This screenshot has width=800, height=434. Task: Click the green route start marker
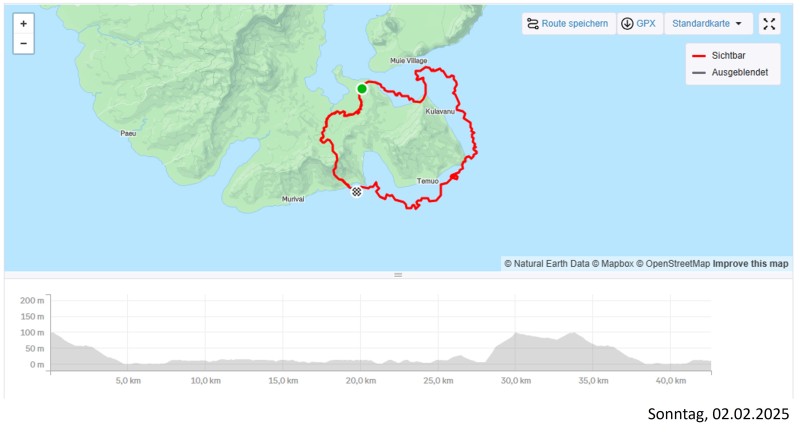click(362, 89)
